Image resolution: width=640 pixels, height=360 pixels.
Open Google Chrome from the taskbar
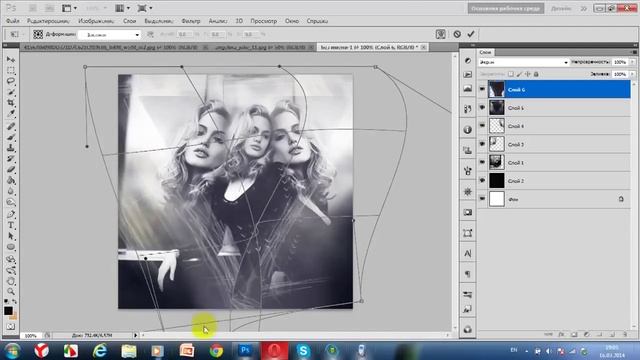[216, 351]
